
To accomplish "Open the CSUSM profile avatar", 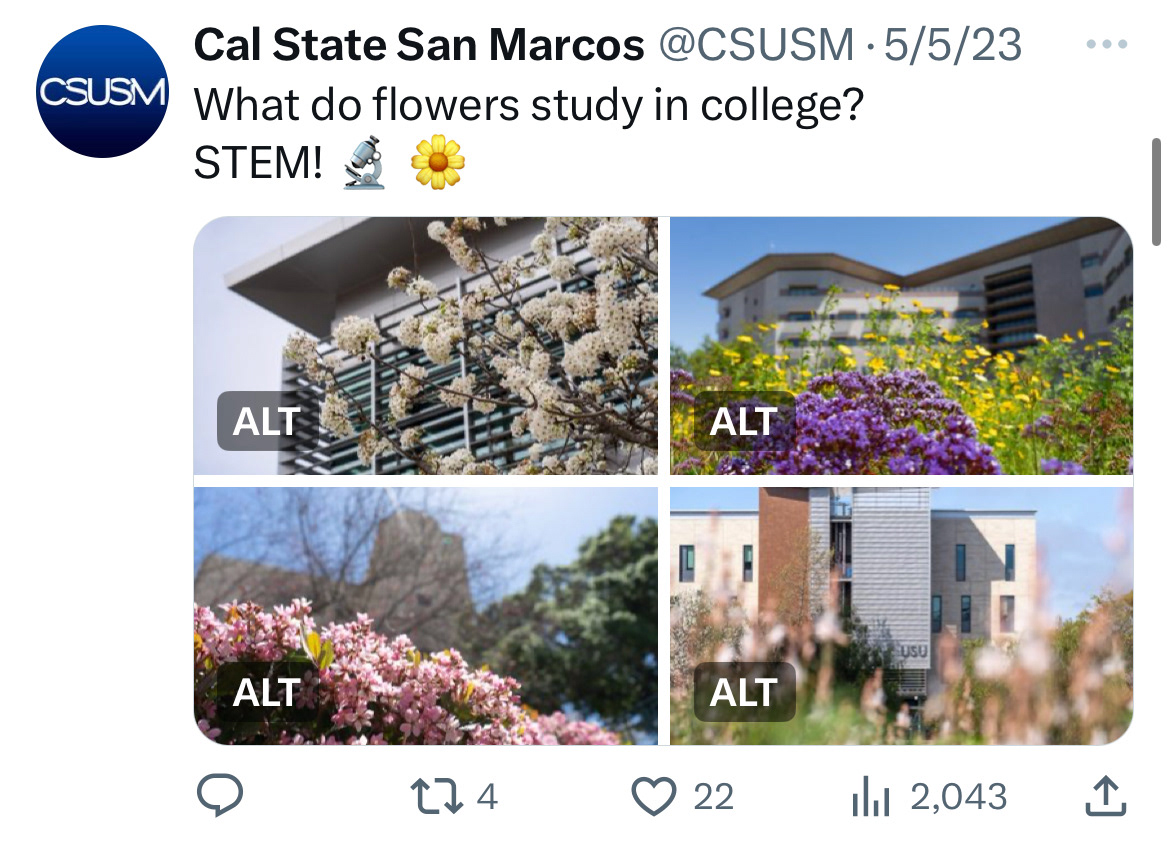I will coord(101,92).
